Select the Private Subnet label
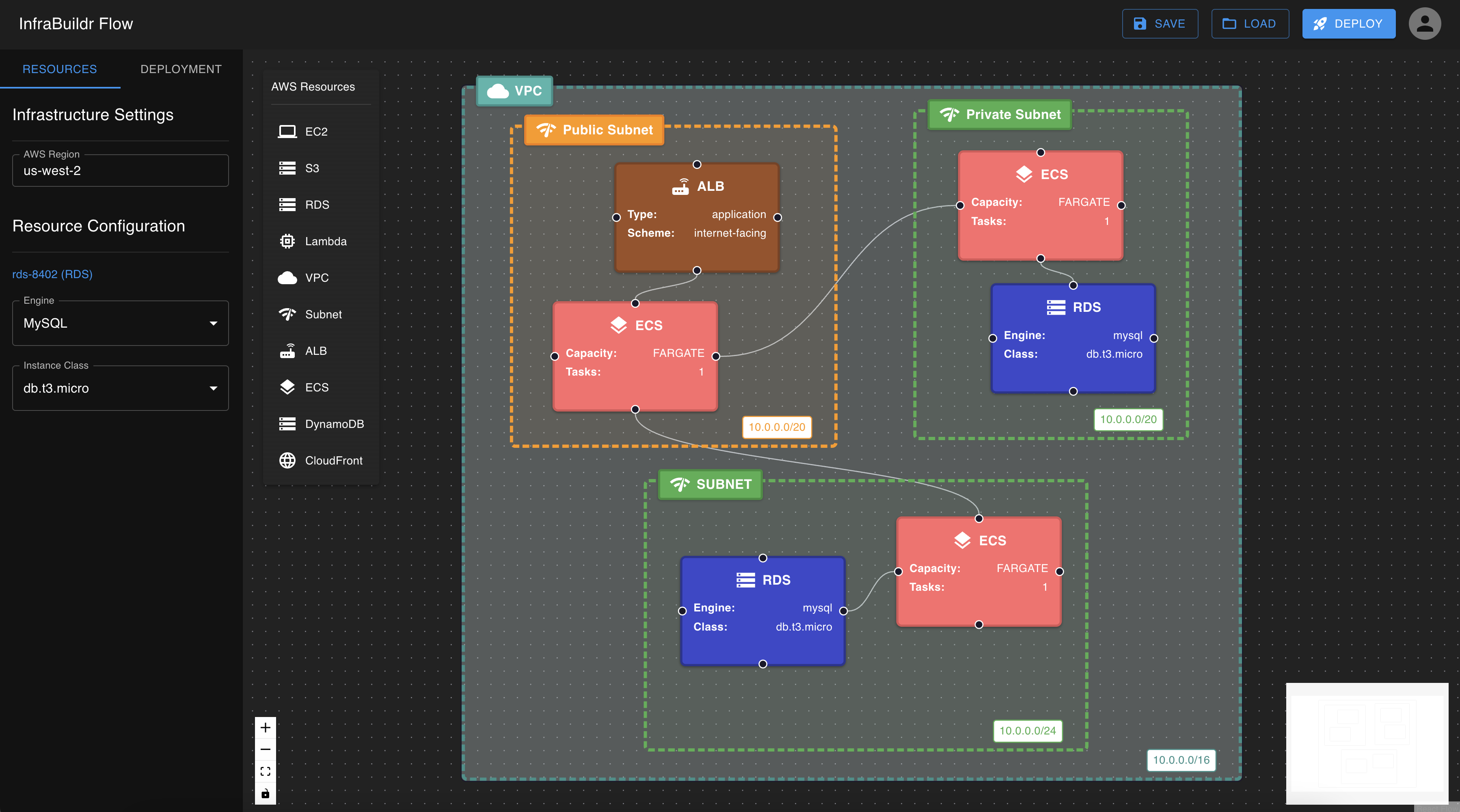The width and height of the screenshot is (1460, 812). [1000, 114]
